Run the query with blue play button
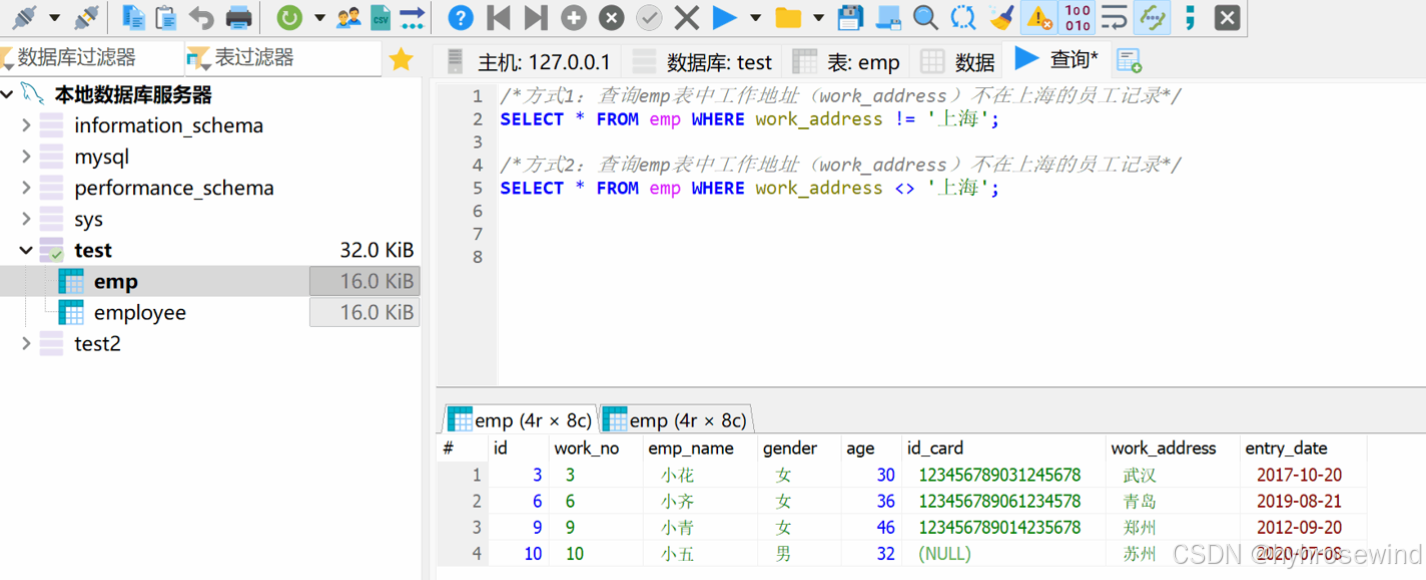Viewport: 1426px width, 580px height. point(725,17)
